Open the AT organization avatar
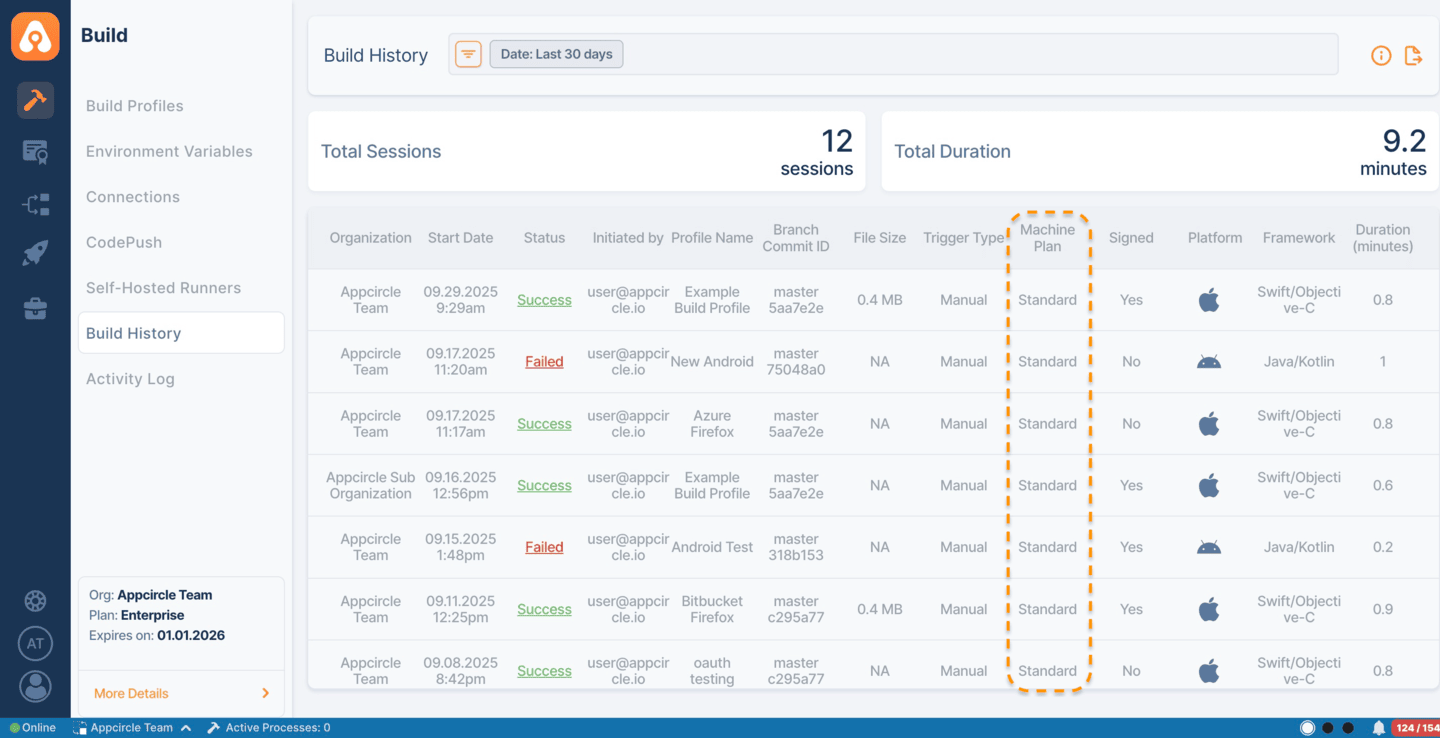1440x738 pixels. (35, 643)
